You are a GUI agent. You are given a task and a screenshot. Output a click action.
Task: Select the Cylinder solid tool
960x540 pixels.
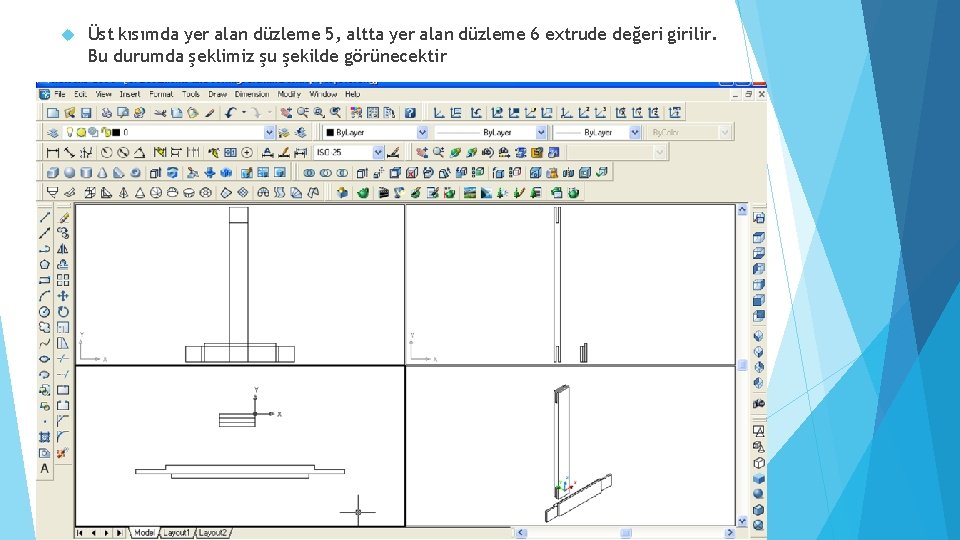(x=86, y=173)
